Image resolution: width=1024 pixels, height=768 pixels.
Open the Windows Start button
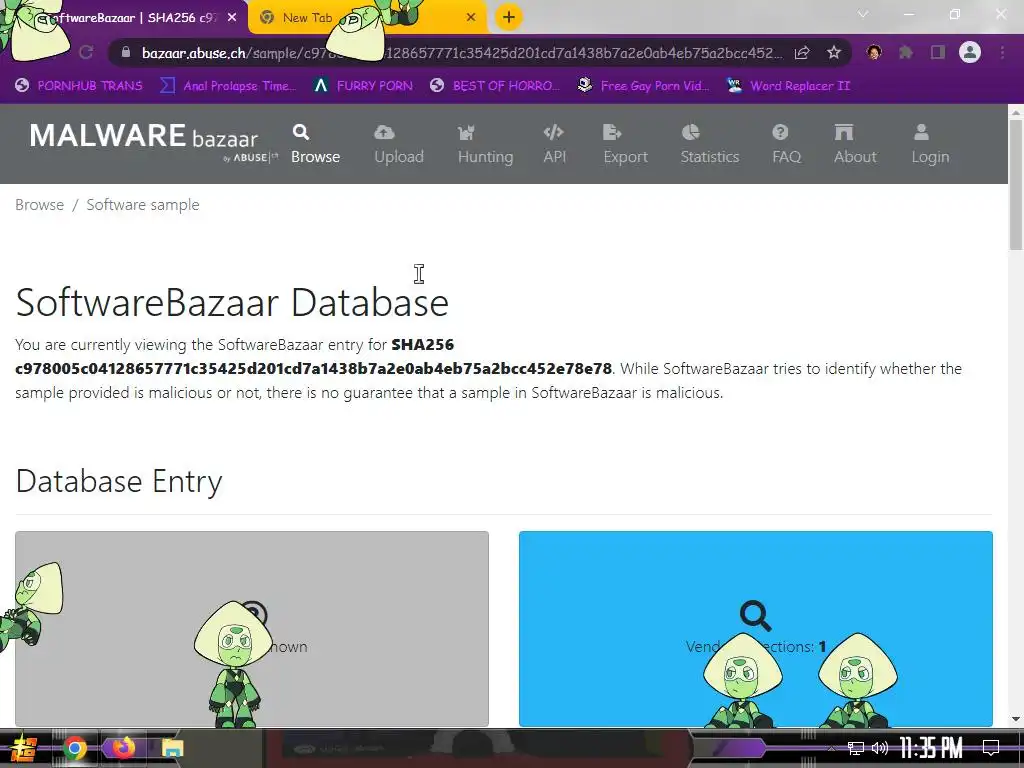23,748
